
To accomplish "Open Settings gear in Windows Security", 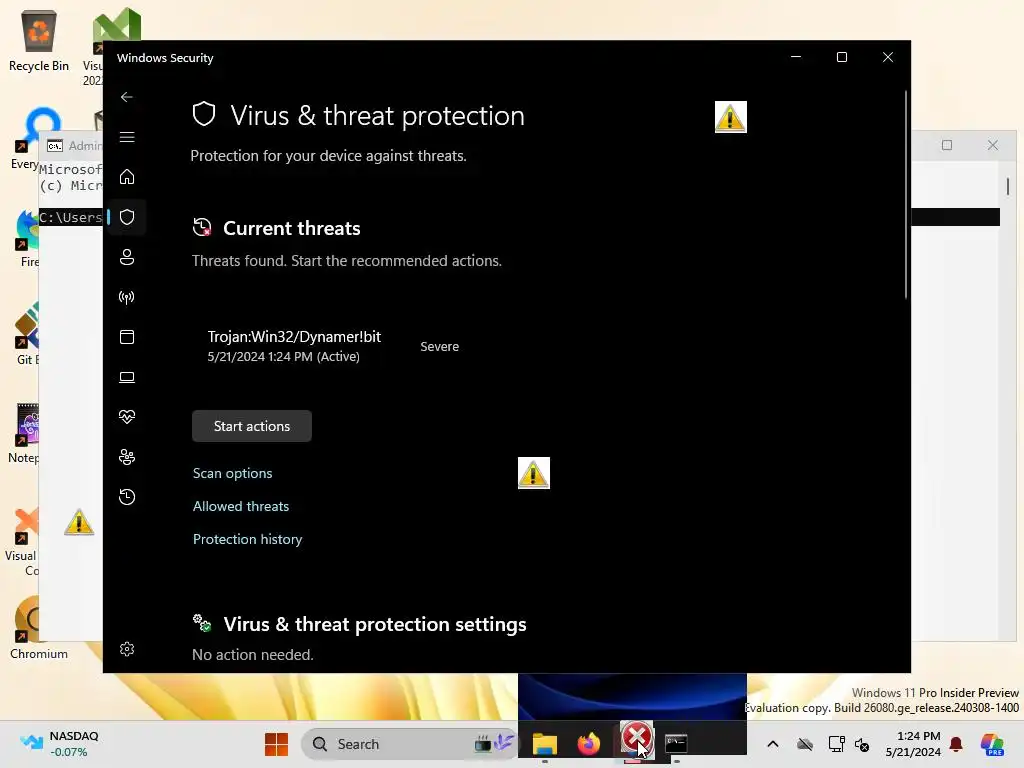I will (127, 649).
